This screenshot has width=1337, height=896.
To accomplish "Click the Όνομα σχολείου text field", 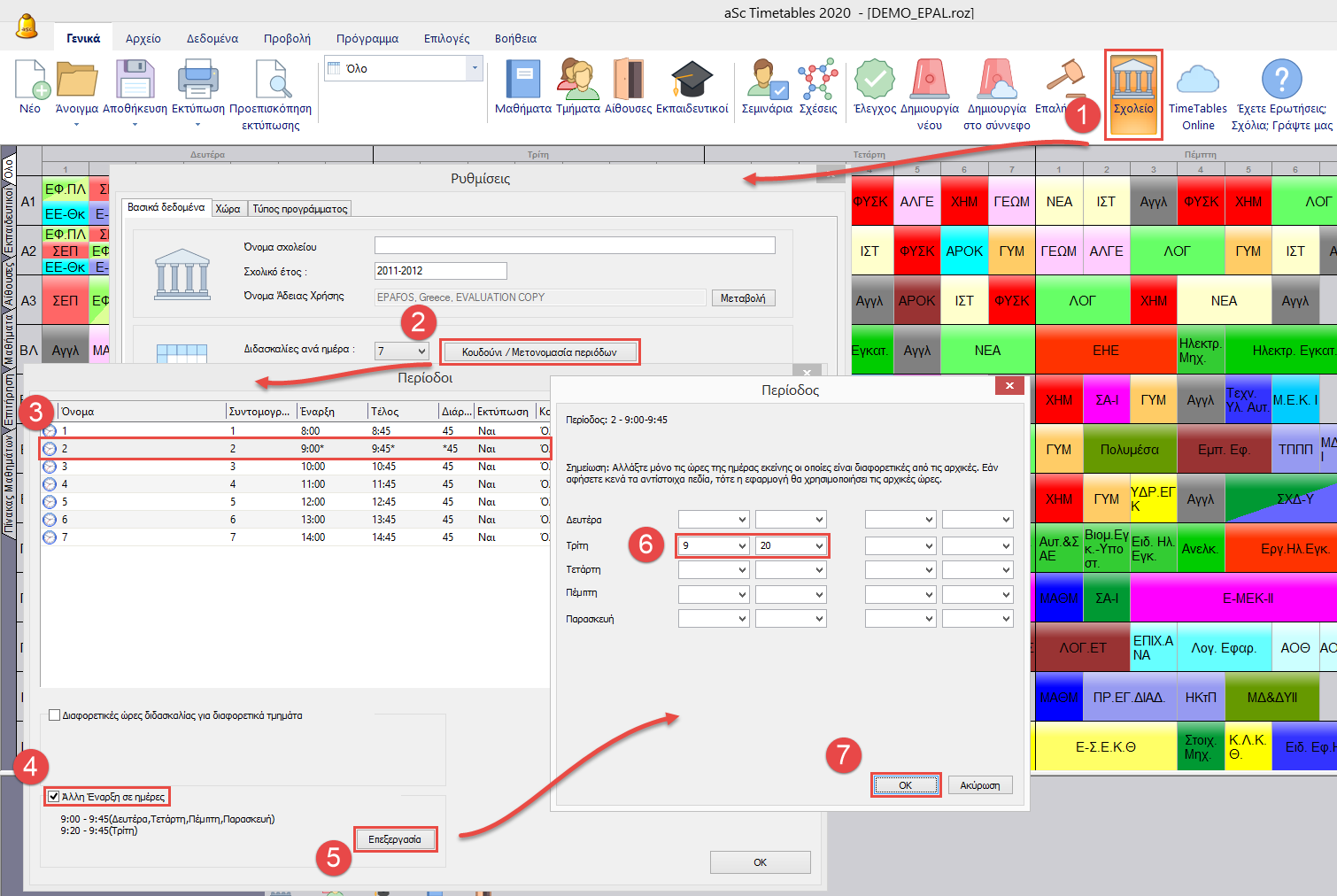I will (575, 245).
